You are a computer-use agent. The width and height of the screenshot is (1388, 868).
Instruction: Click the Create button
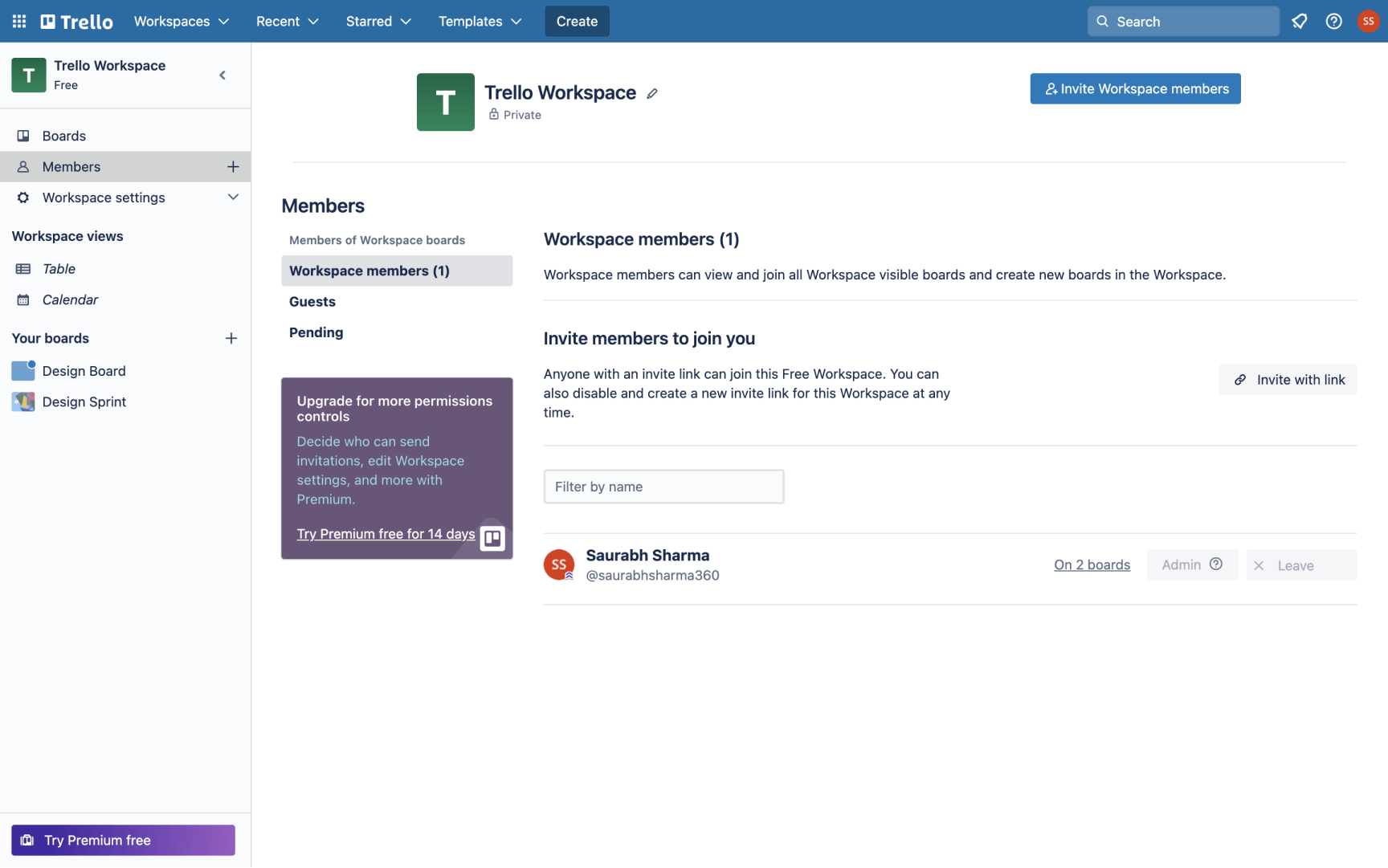point(577,22)
